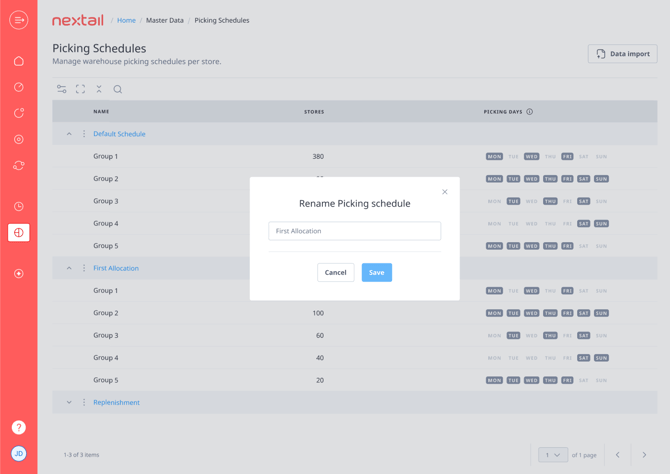Toggle SAT for Default Schedule Group 4

[x=584, y=224]
